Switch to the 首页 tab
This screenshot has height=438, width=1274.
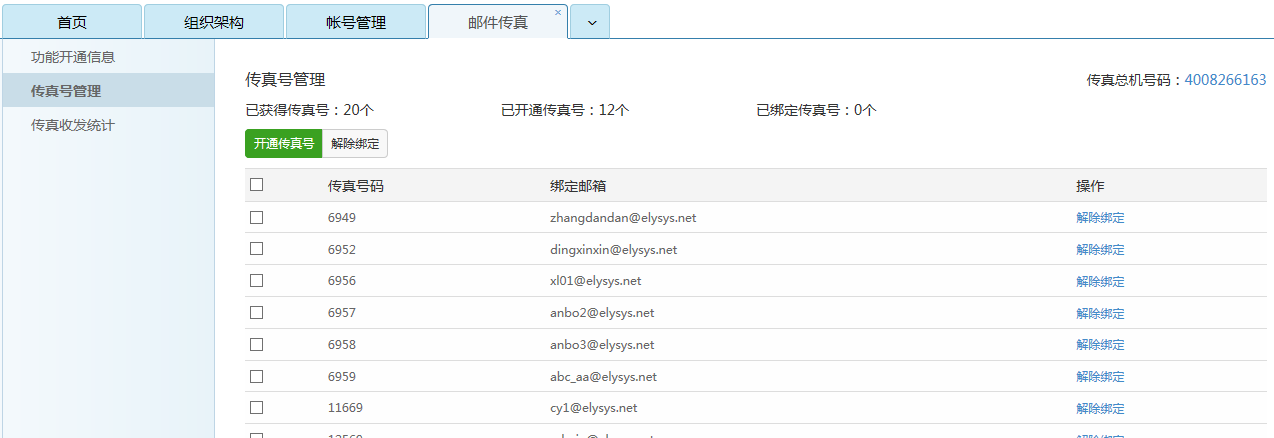71,22
